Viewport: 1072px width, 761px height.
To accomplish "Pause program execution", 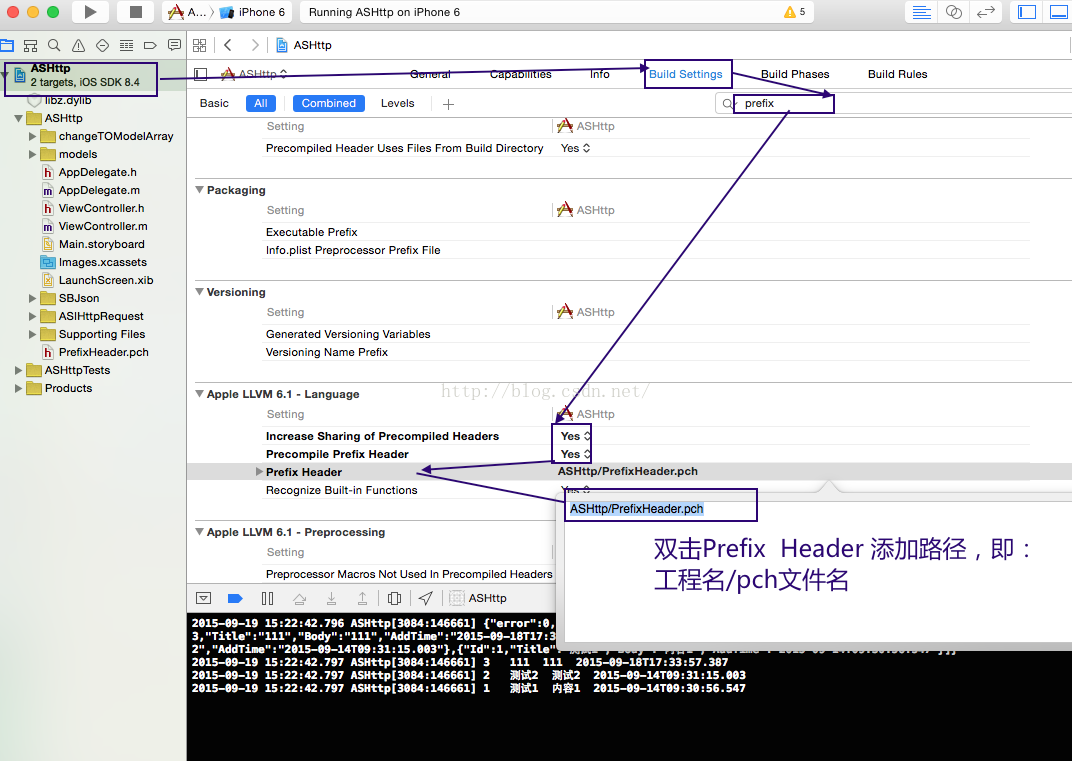I will click(x=267, y=598).
